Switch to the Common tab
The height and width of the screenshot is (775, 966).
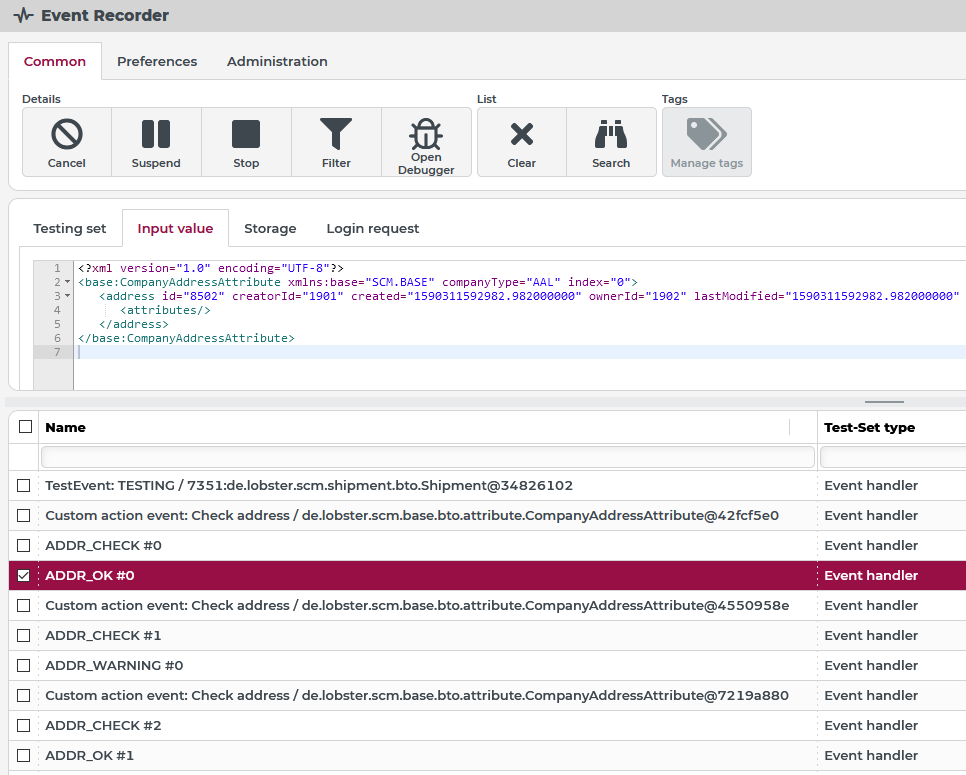(55, 62)
